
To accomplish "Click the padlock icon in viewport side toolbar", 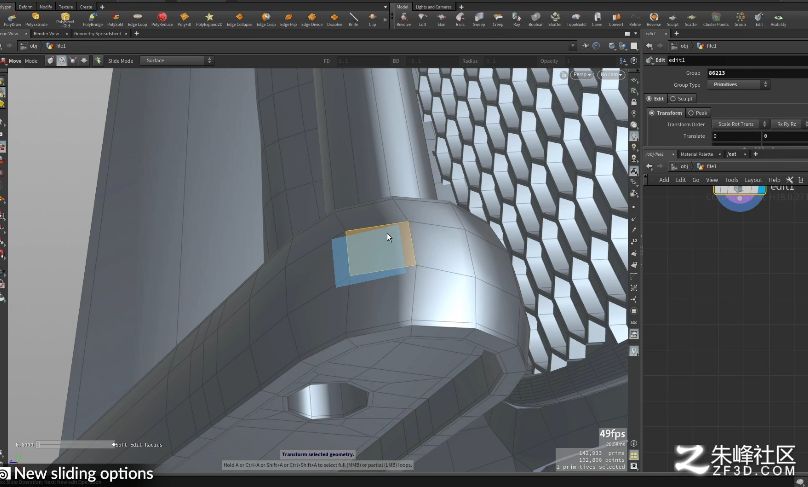I will click(633, 102).
